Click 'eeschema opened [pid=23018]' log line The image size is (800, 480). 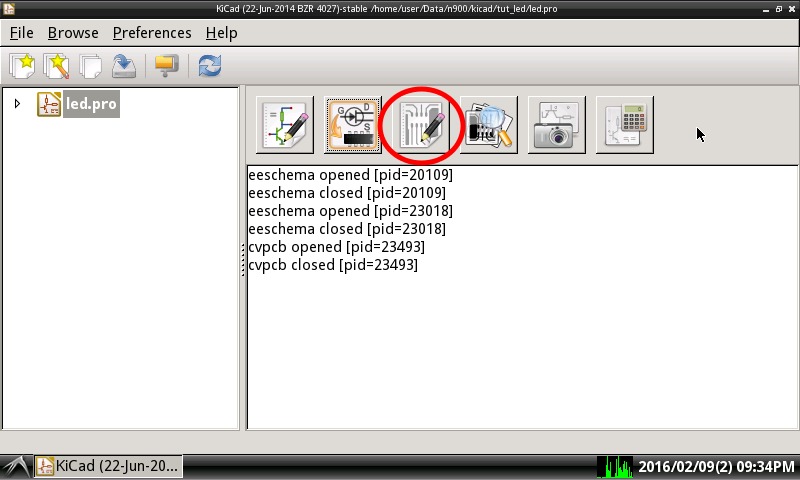[351, 211]
